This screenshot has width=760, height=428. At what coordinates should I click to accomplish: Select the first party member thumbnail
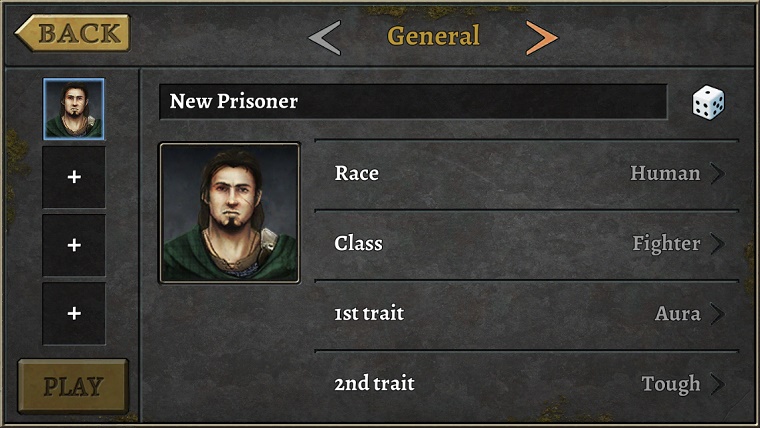[x=73, y=109]
